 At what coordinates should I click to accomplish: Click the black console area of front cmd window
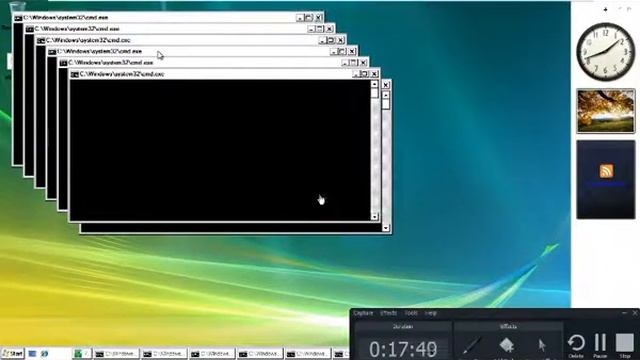click(x=220, y=150)
